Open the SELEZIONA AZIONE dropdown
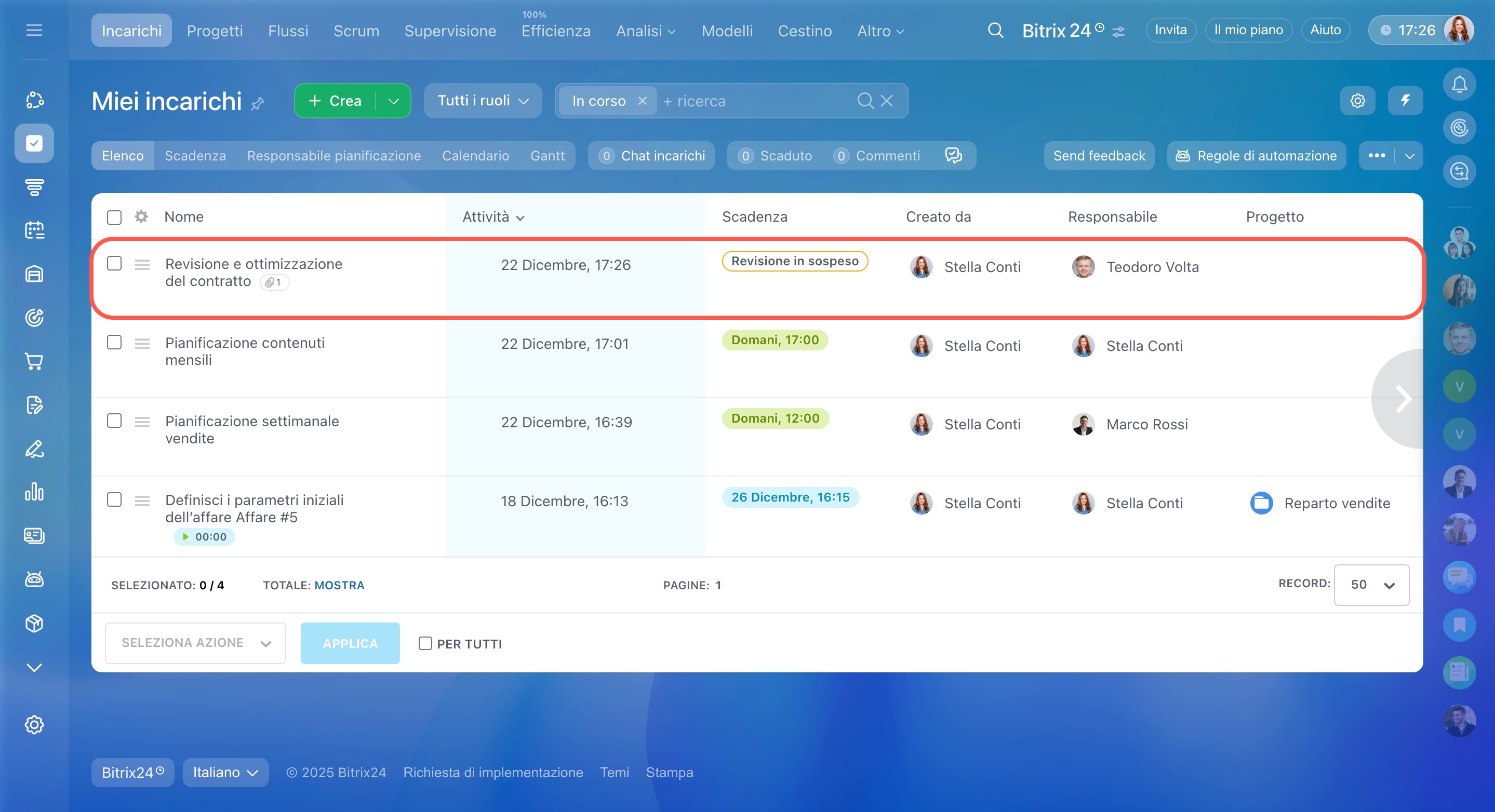Viewport: 1495px width, 812px height. click(x=195, y=643)
